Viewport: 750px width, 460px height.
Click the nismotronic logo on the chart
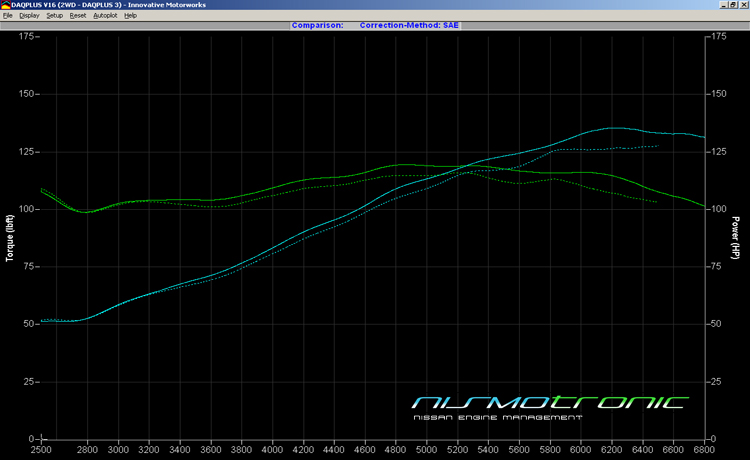(549, 402)
